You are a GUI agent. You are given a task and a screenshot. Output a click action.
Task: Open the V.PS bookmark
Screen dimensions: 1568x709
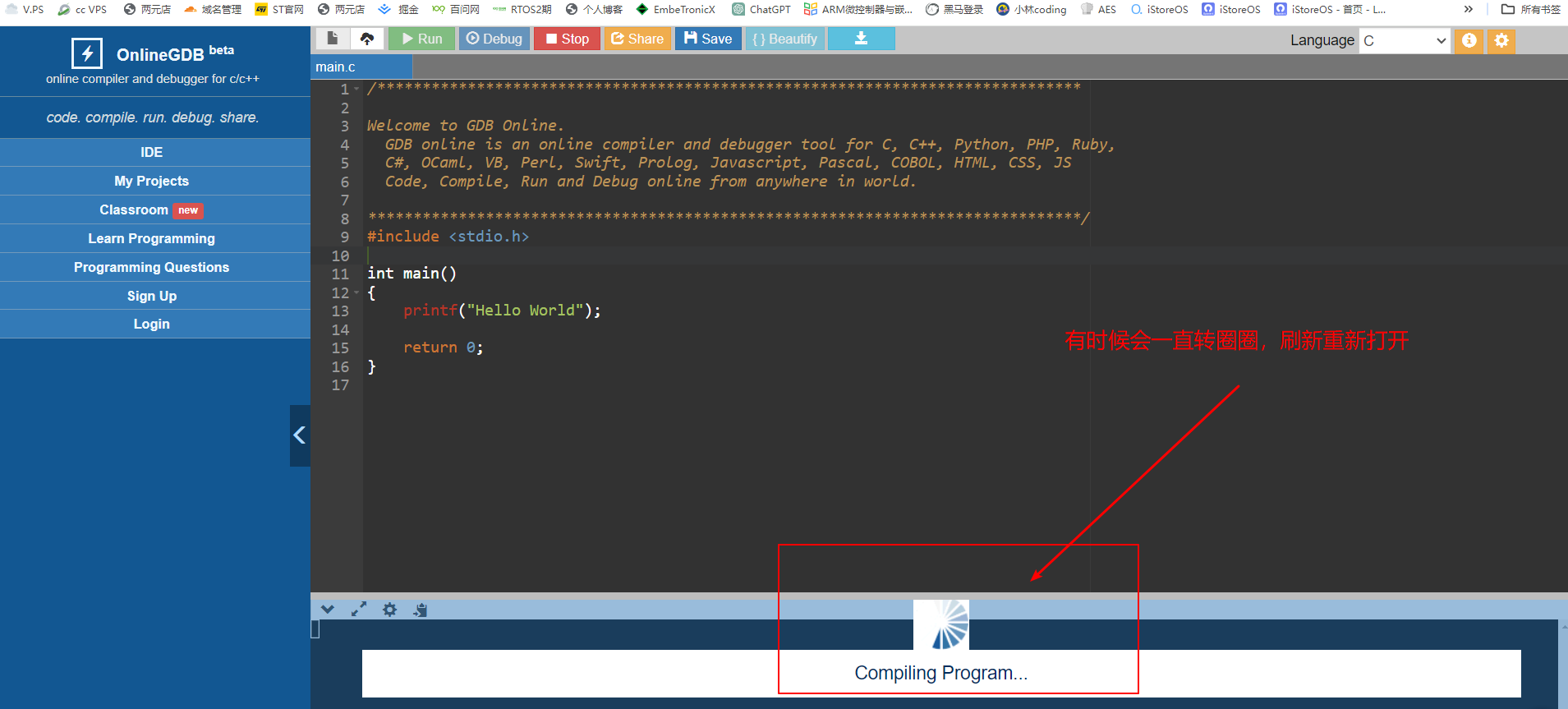coord(25,9)
